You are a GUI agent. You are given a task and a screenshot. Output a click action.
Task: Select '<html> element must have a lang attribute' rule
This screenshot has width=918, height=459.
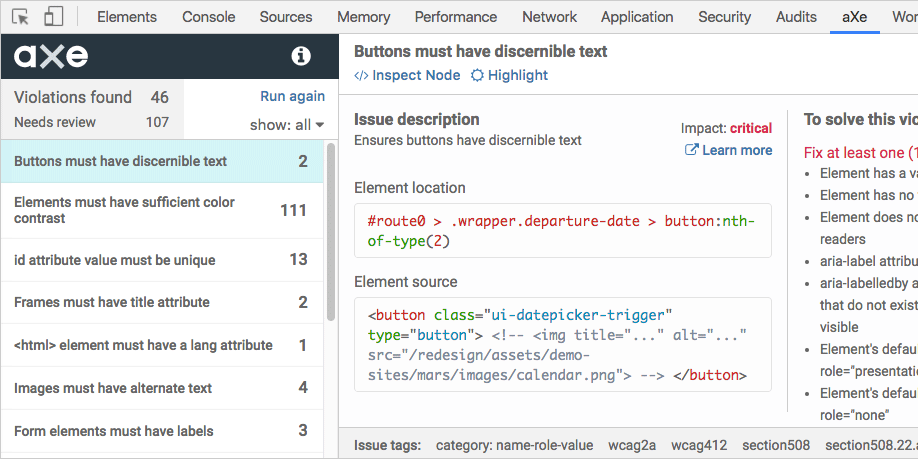(x=162, y=345)
